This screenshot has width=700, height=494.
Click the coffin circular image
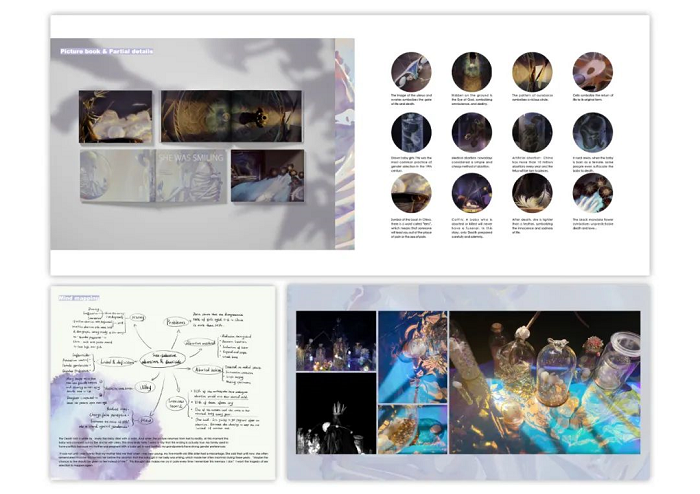click(x=471, y=192)
